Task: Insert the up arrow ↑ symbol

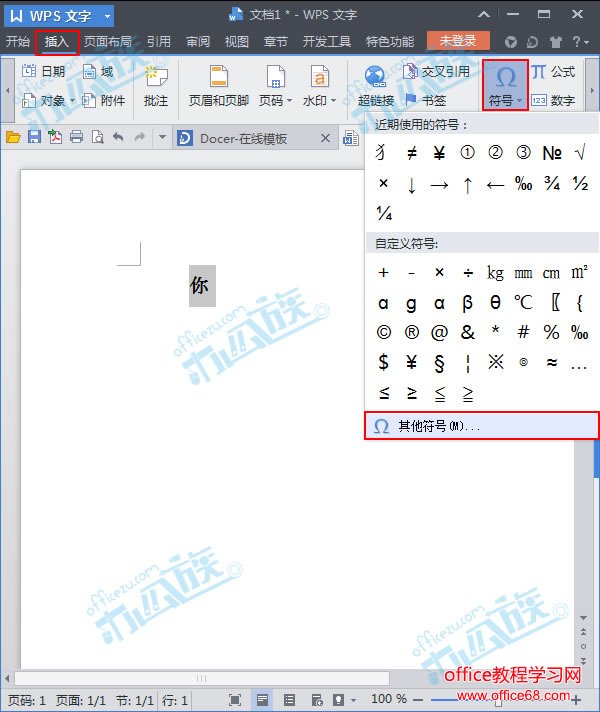Action: (467, 185)
